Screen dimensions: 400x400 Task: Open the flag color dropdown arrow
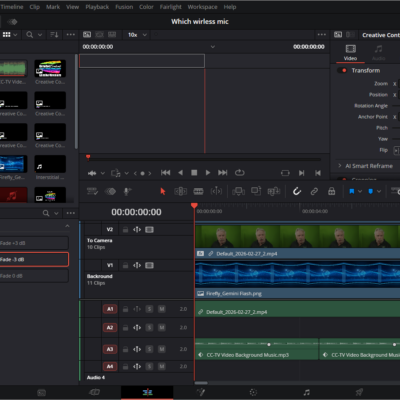(360, 191)
